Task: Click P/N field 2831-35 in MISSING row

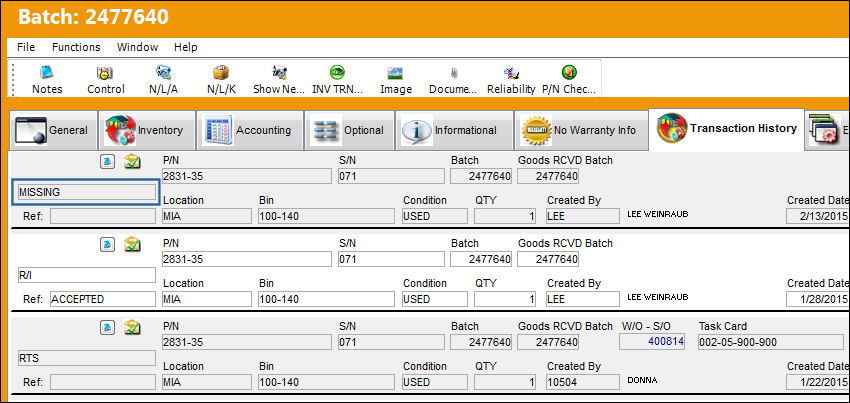Action: (247, 176)
